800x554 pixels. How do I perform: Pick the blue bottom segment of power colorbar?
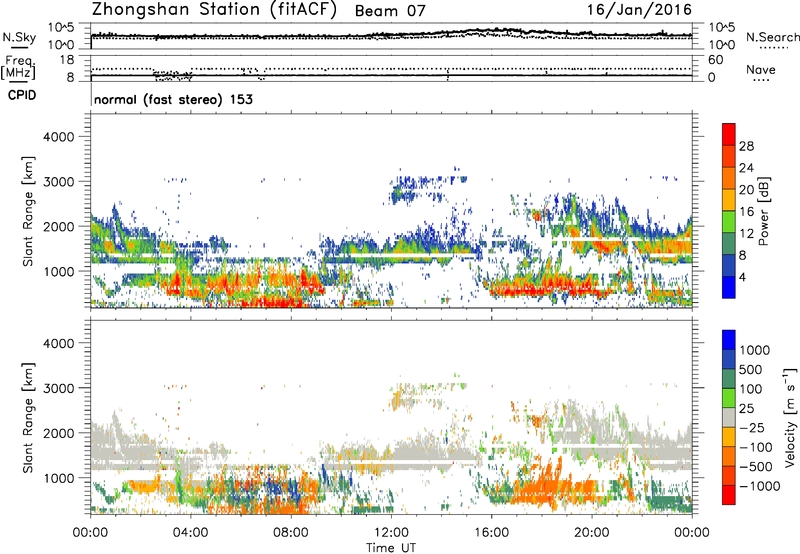[x=729, y=288]
